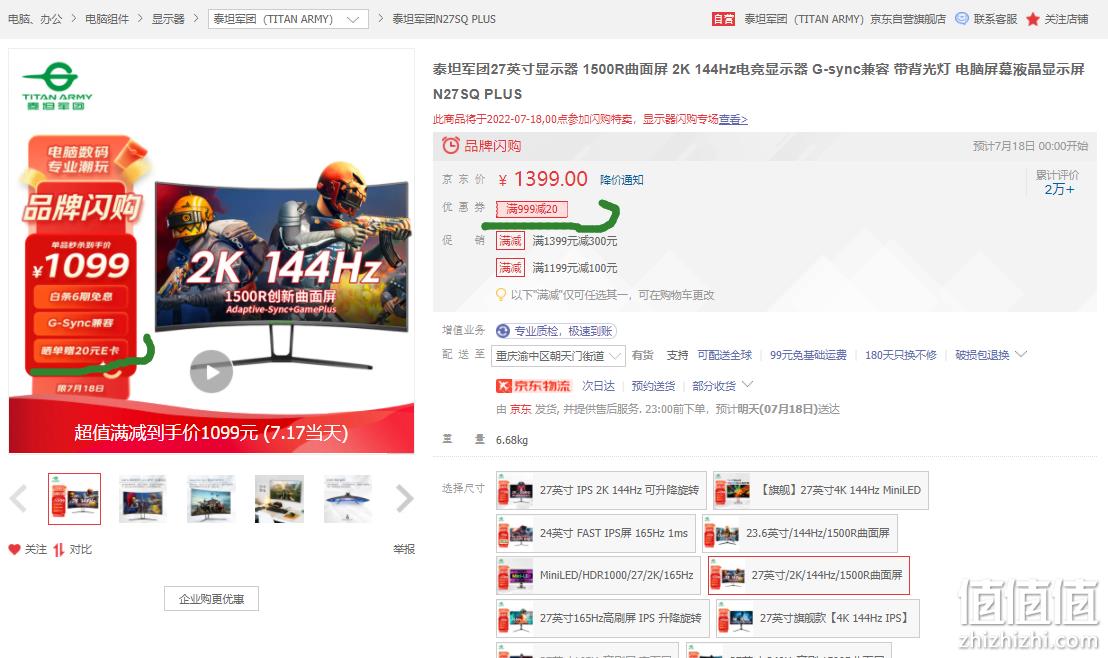This screenshot has width=1108, height=658.
Task: Click the 京东物流 logo
Action: click(x=534, y=386)
